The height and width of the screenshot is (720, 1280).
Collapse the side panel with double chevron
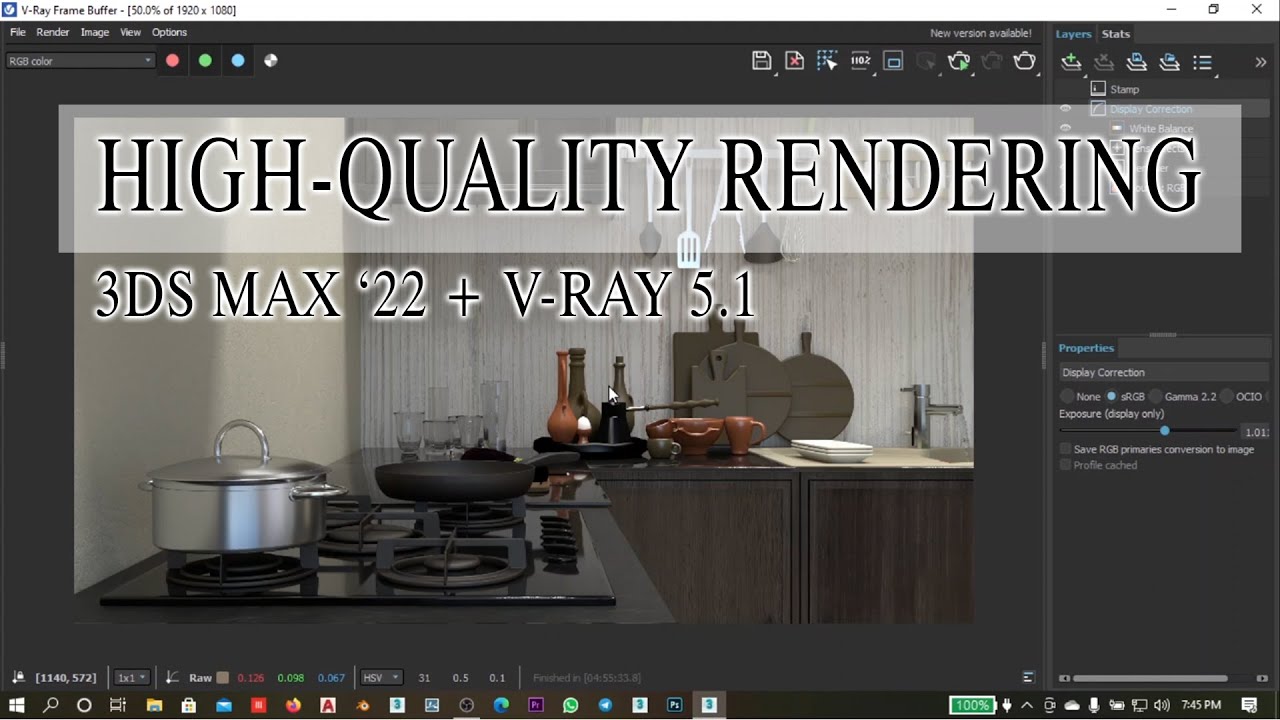[1261, 62]
